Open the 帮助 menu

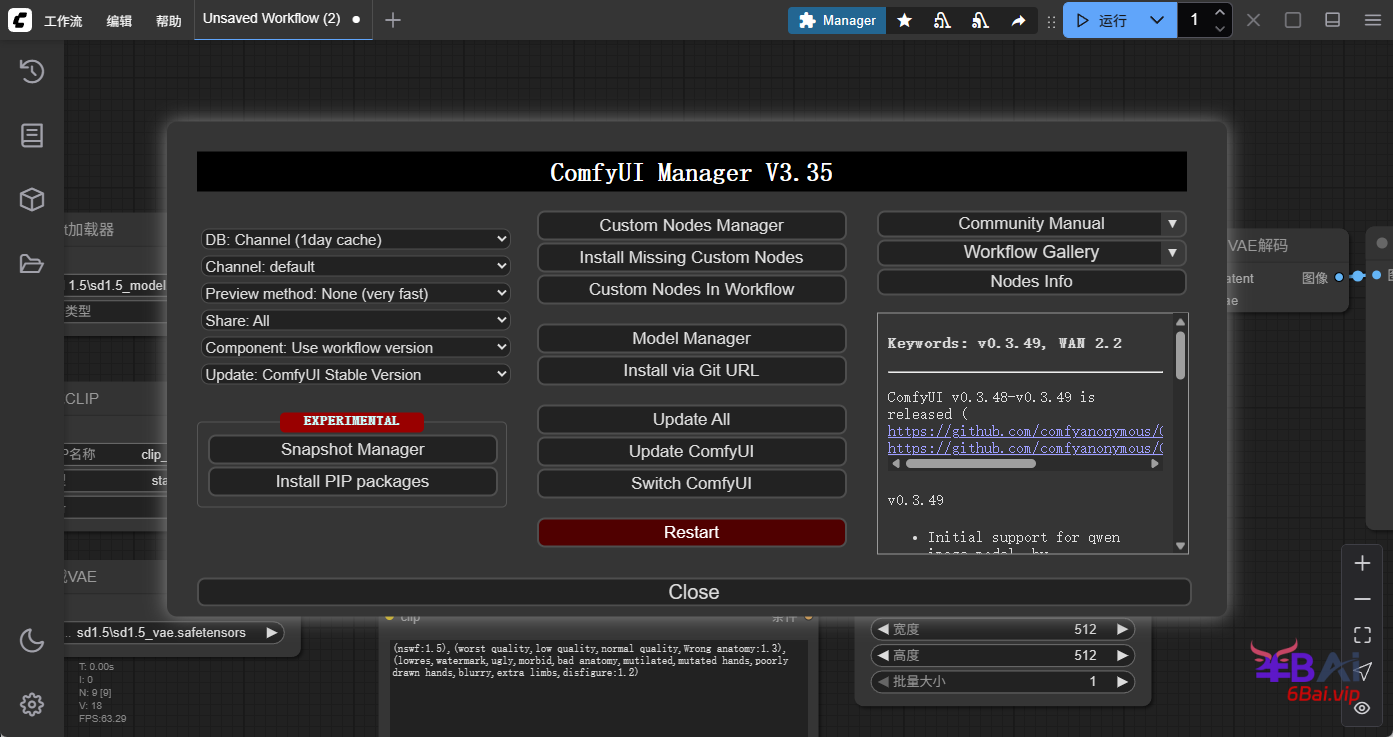tap(169, 21)
